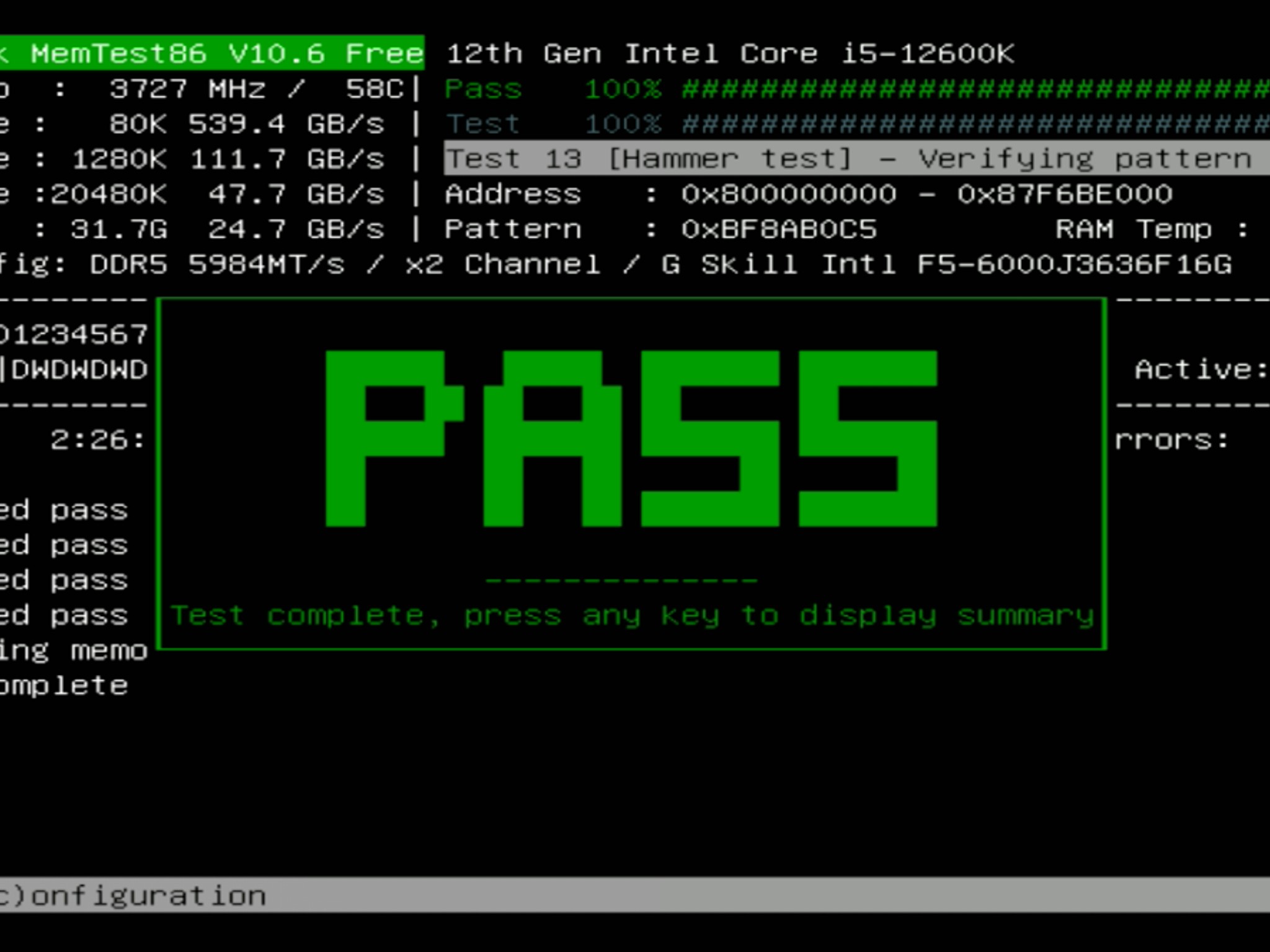Click the CPU temperature '58C' reading
Image resolution: width=1270 pixels, height=952 pixels.
[375, 89]
